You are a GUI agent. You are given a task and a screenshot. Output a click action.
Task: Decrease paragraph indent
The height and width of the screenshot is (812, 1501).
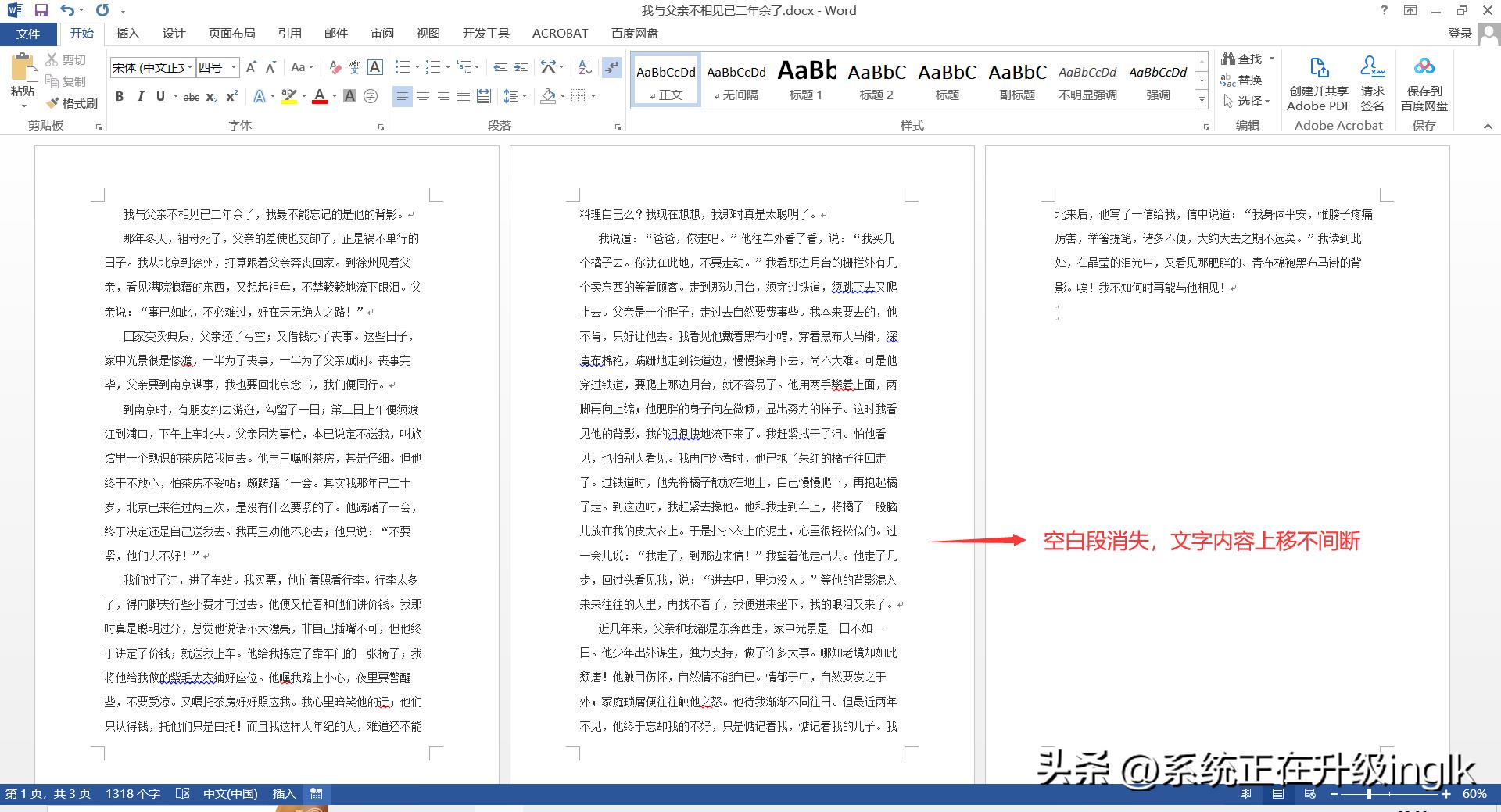[x=500, y=67]
